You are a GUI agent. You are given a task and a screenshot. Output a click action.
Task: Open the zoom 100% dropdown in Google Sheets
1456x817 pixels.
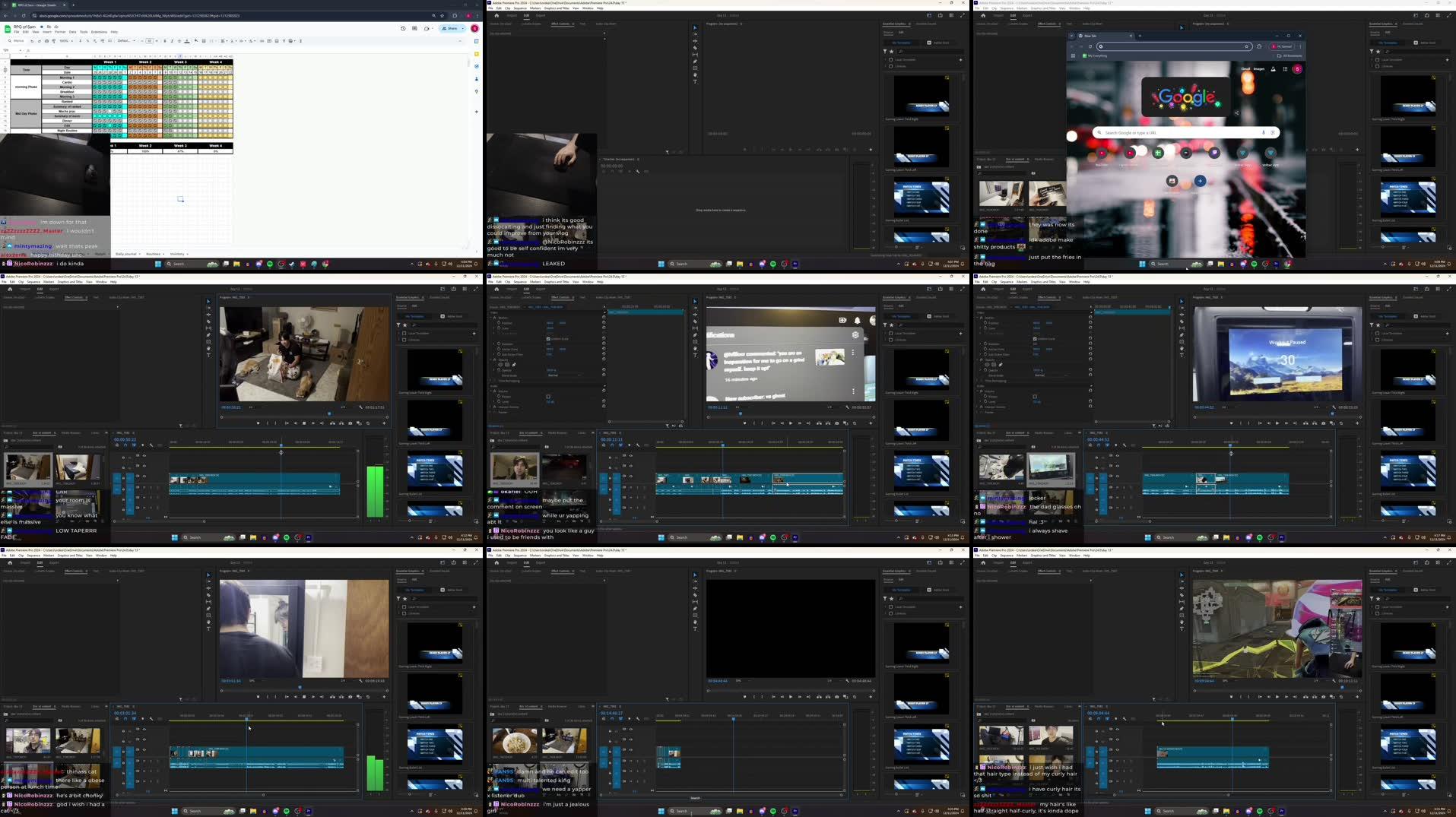(68, 41)
